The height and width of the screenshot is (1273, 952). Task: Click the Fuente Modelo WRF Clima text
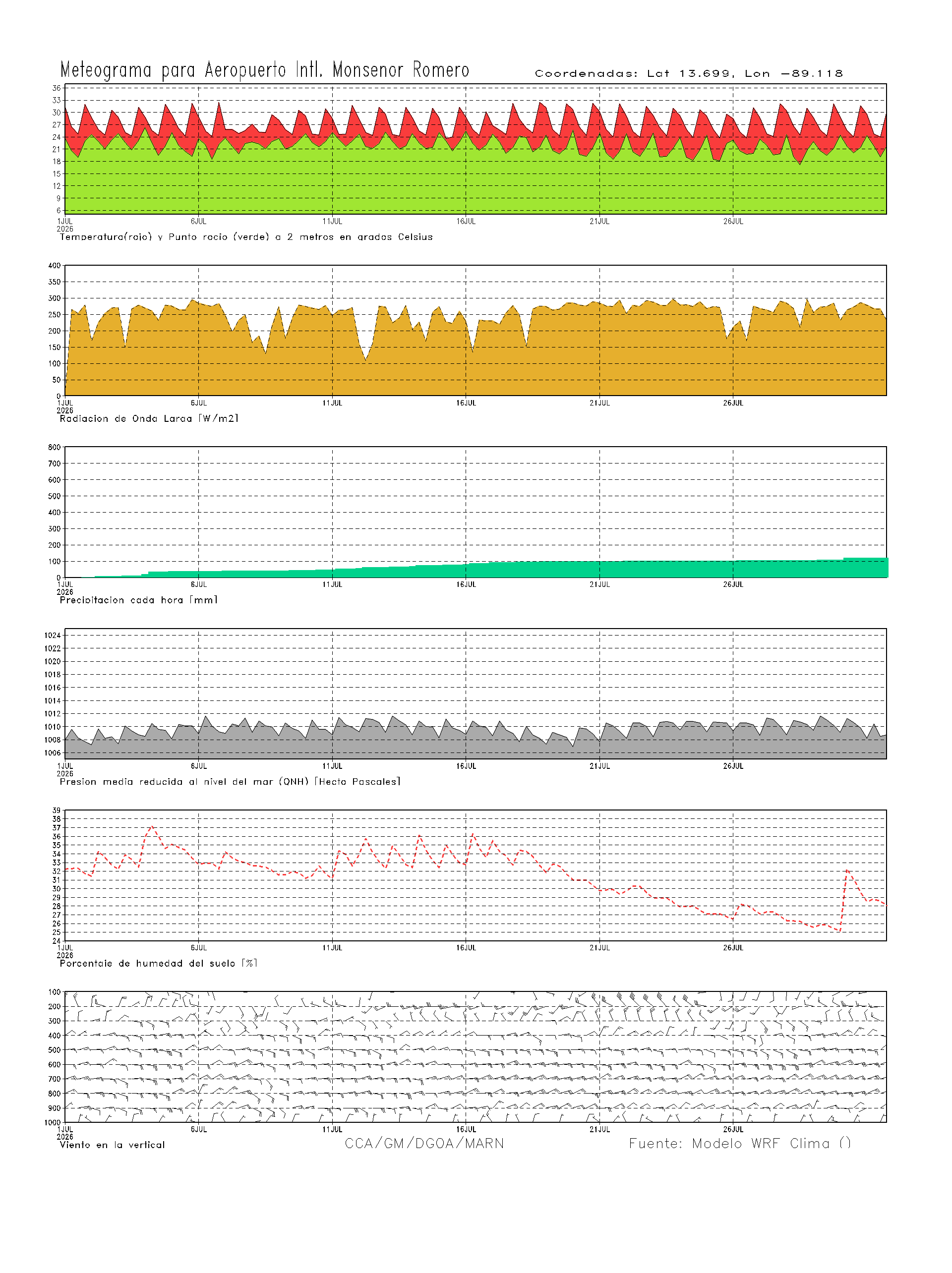point(740,1144)
